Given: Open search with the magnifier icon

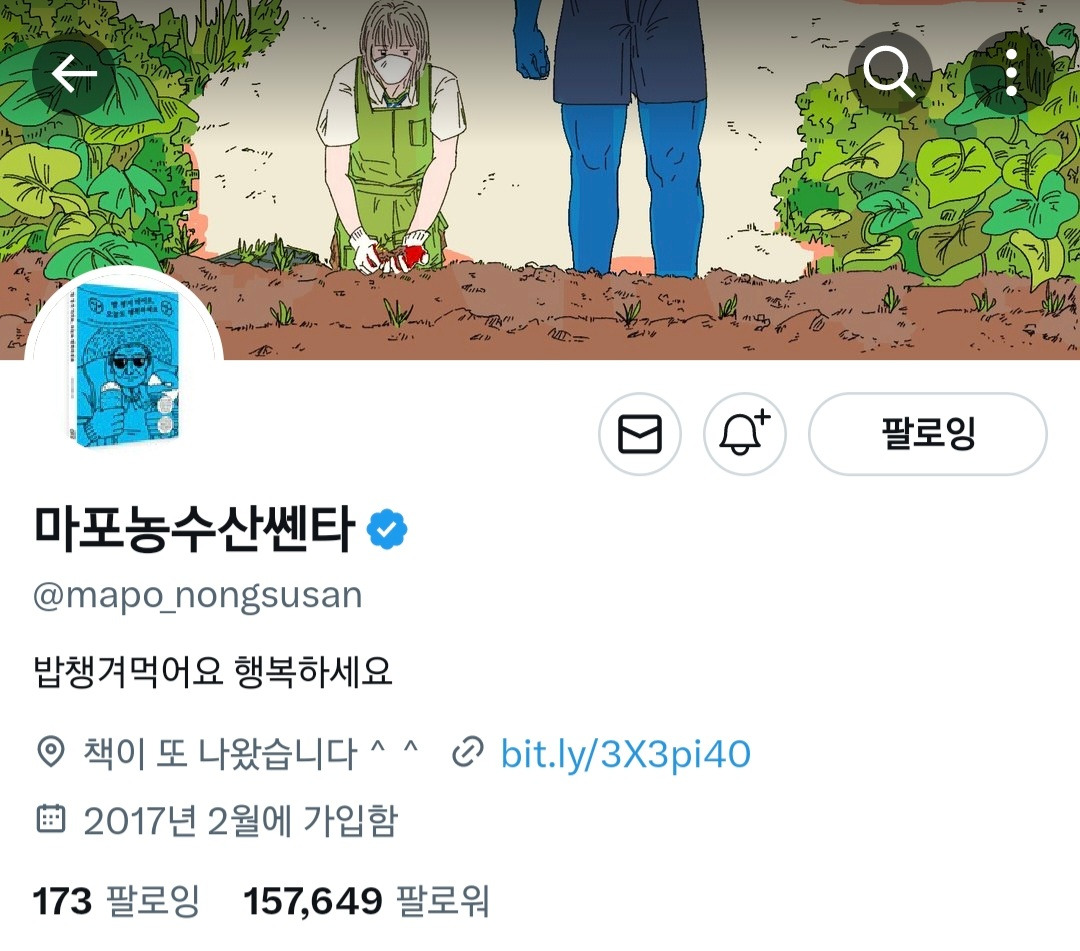Looking at the screenshot, I should (889, 72).
